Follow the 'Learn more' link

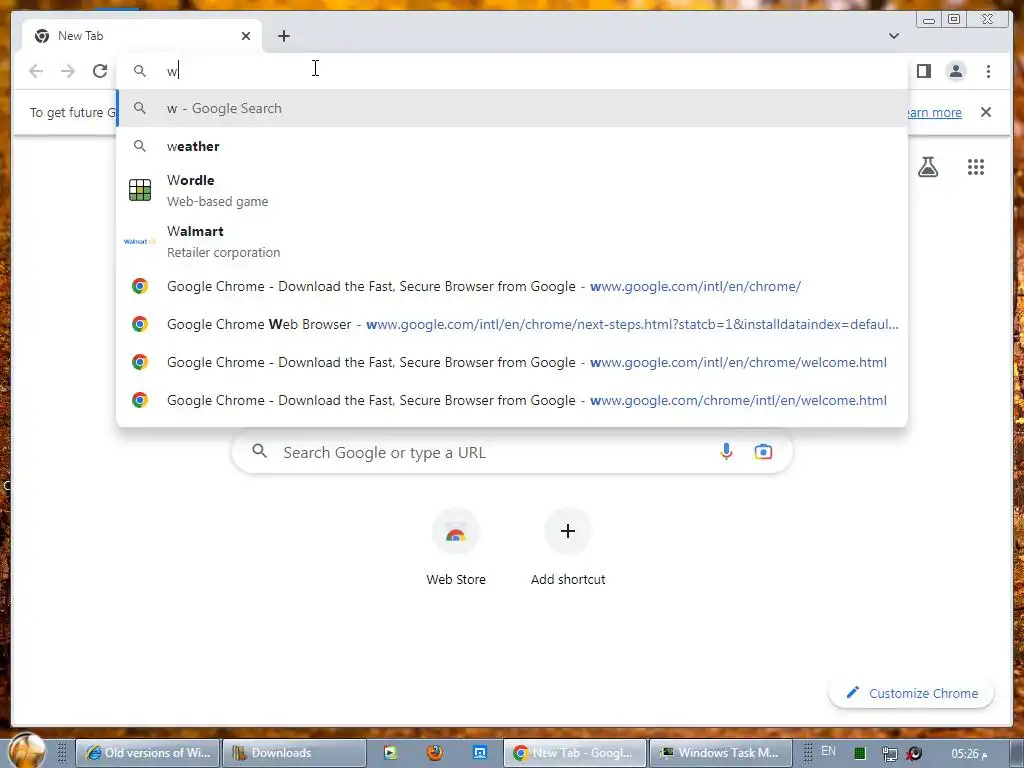(x=935, y=112)
